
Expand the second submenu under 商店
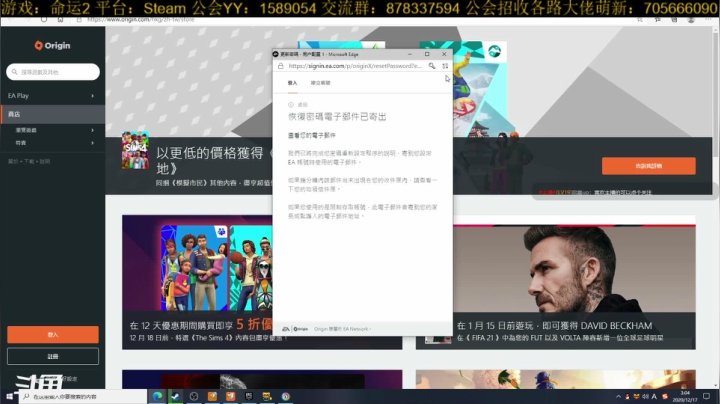52,143
